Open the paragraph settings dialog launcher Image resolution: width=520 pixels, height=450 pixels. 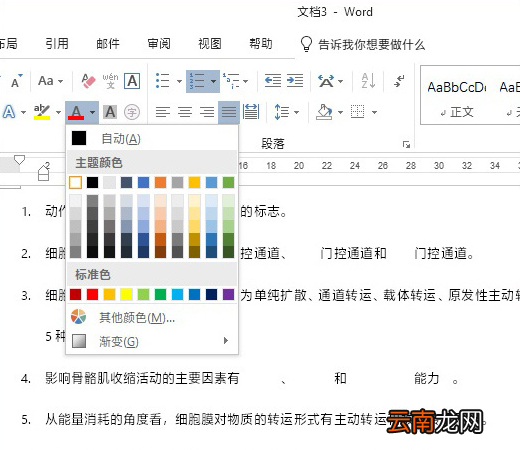(x=406, y=144)
